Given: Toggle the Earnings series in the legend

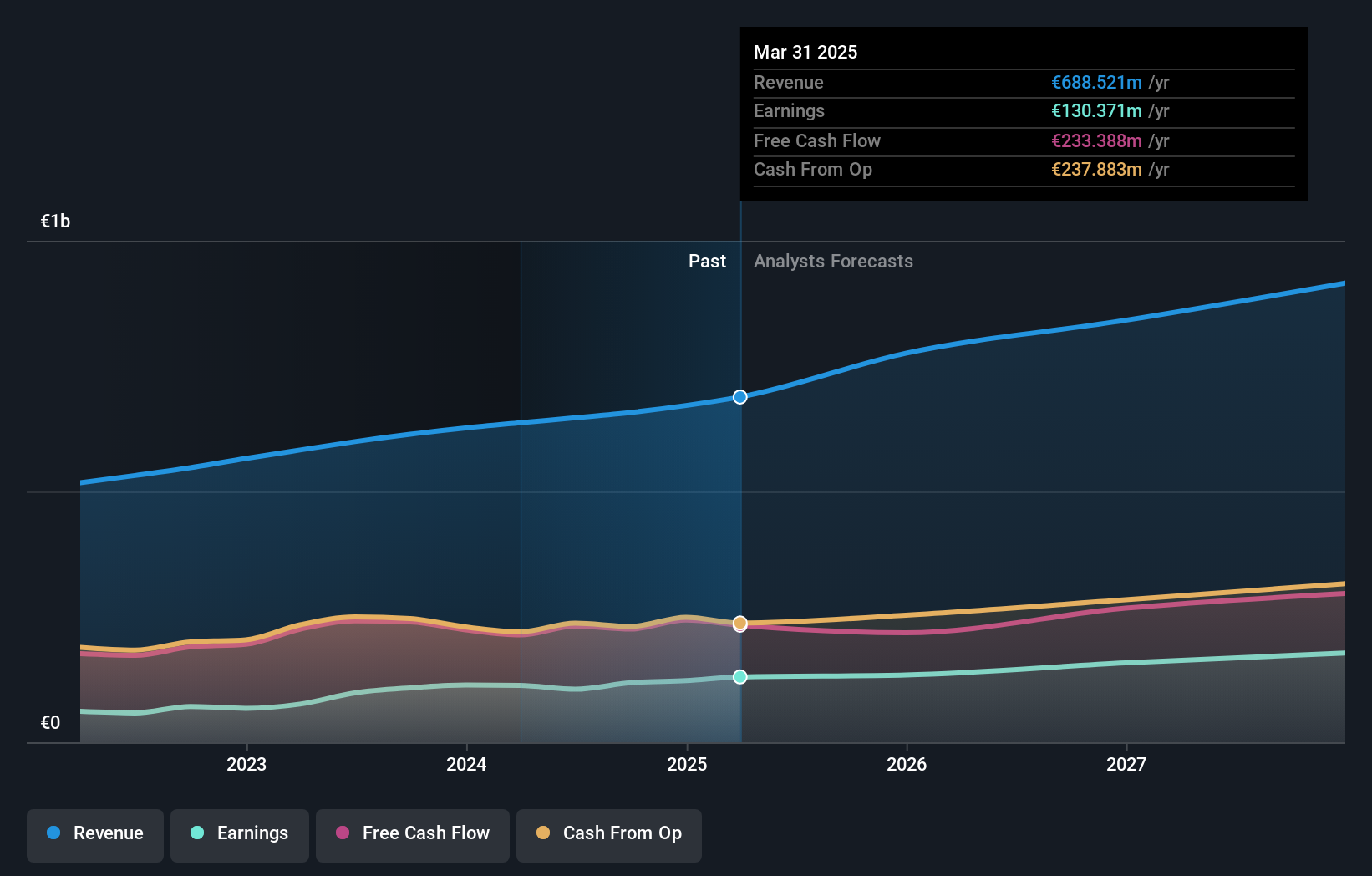Looking at the screenshot, I should (x=240, y=835).
